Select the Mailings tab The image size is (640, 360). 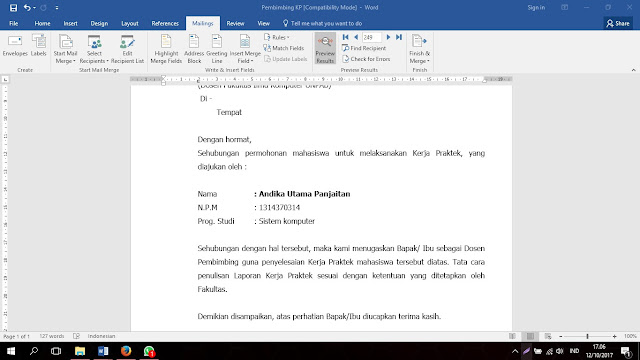coord(203,23)
